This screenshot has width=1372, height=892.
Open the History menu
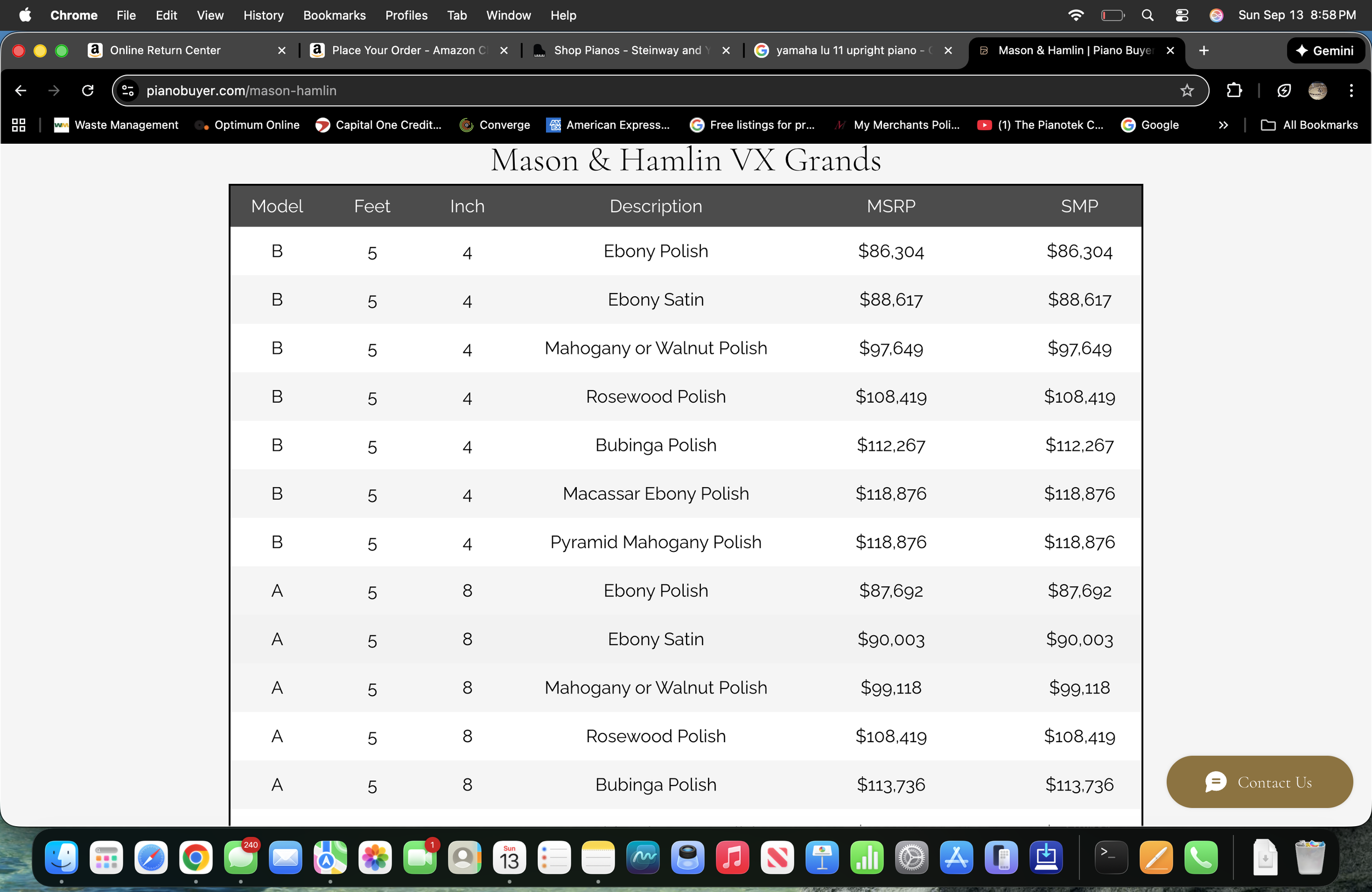(263, 15)
